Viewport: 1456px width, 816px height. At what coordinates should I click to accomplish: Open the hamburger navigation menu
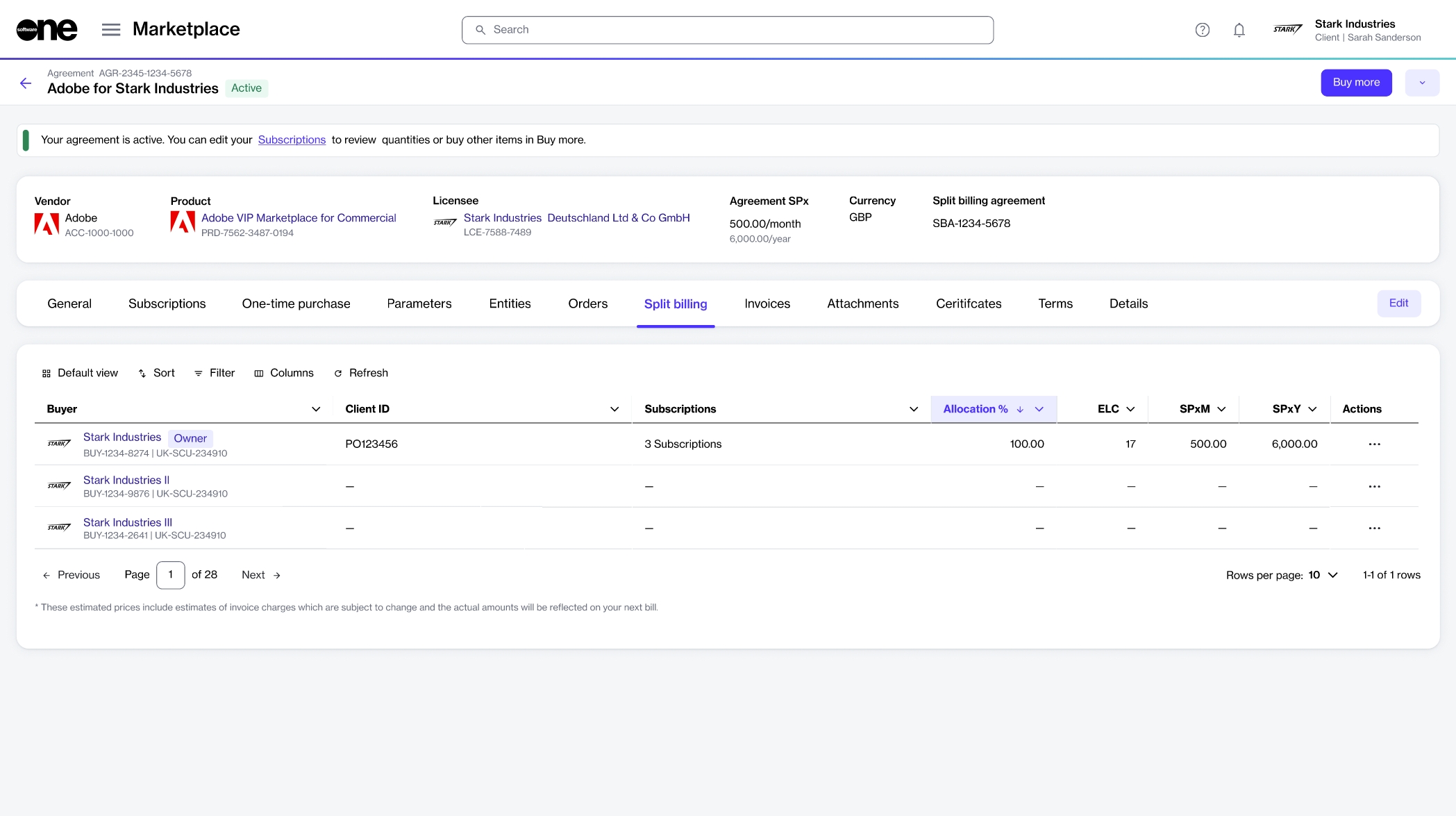coord(111,29)
